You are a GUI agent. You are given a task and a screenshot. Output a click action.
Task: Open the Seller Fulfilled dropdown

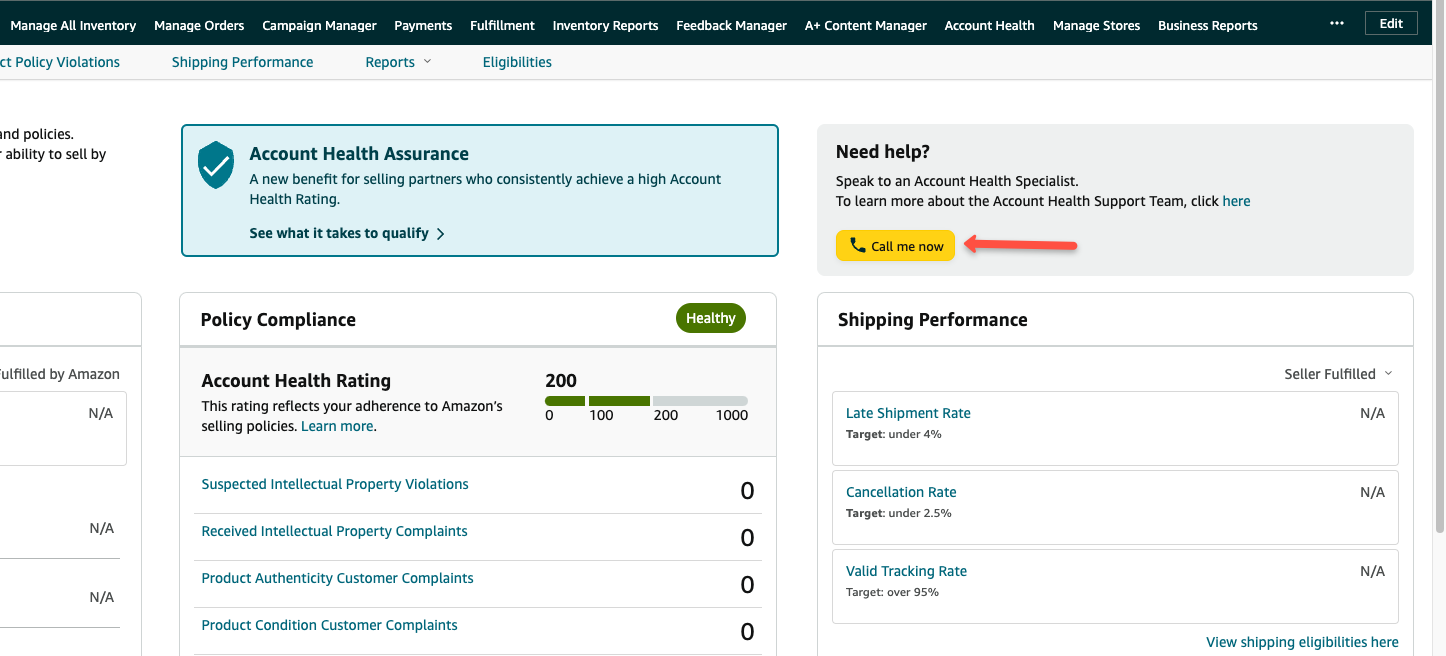1338,374
